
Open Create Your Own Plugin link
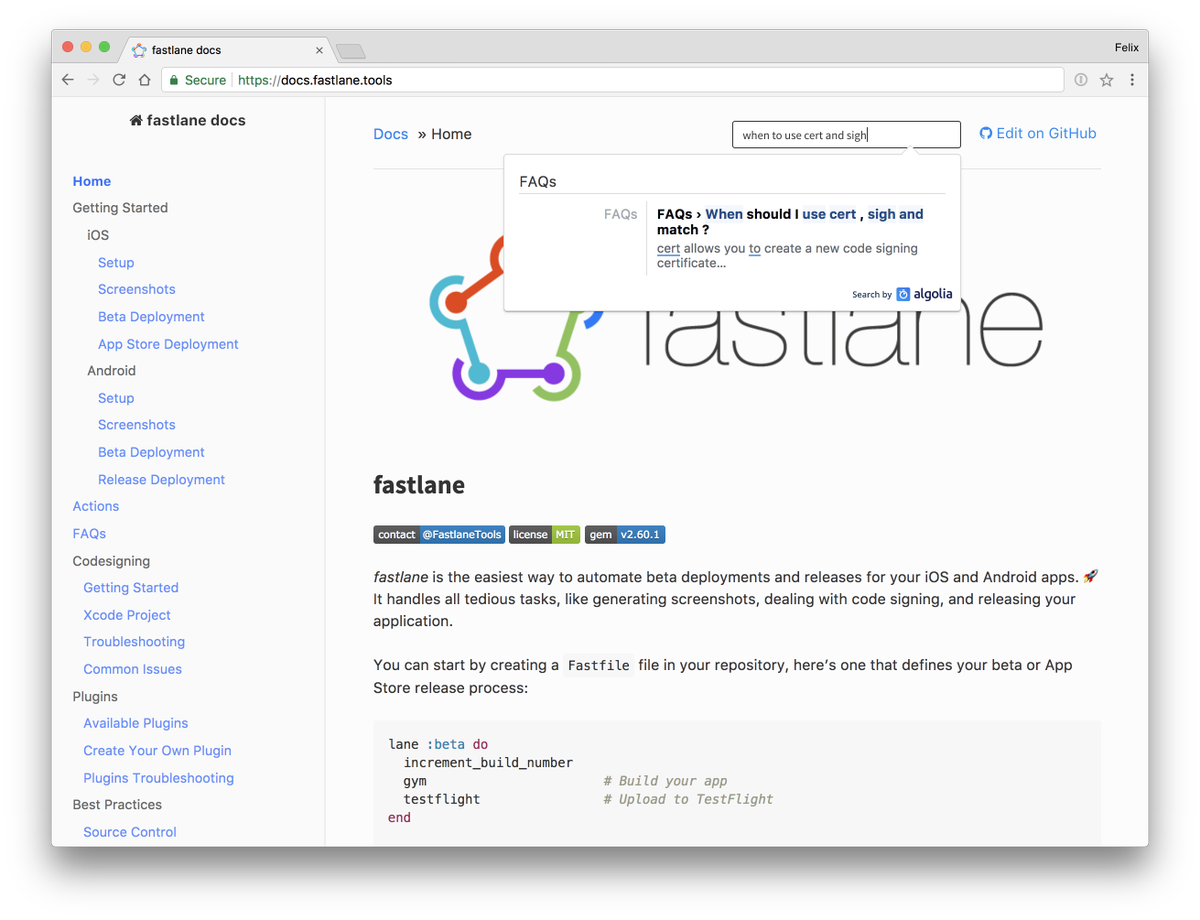tap(157, 751)
